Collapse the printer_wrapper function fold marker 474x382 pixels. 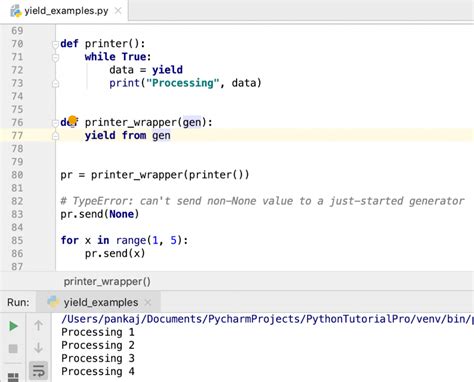pyautogui.click(x=55, y=123)
